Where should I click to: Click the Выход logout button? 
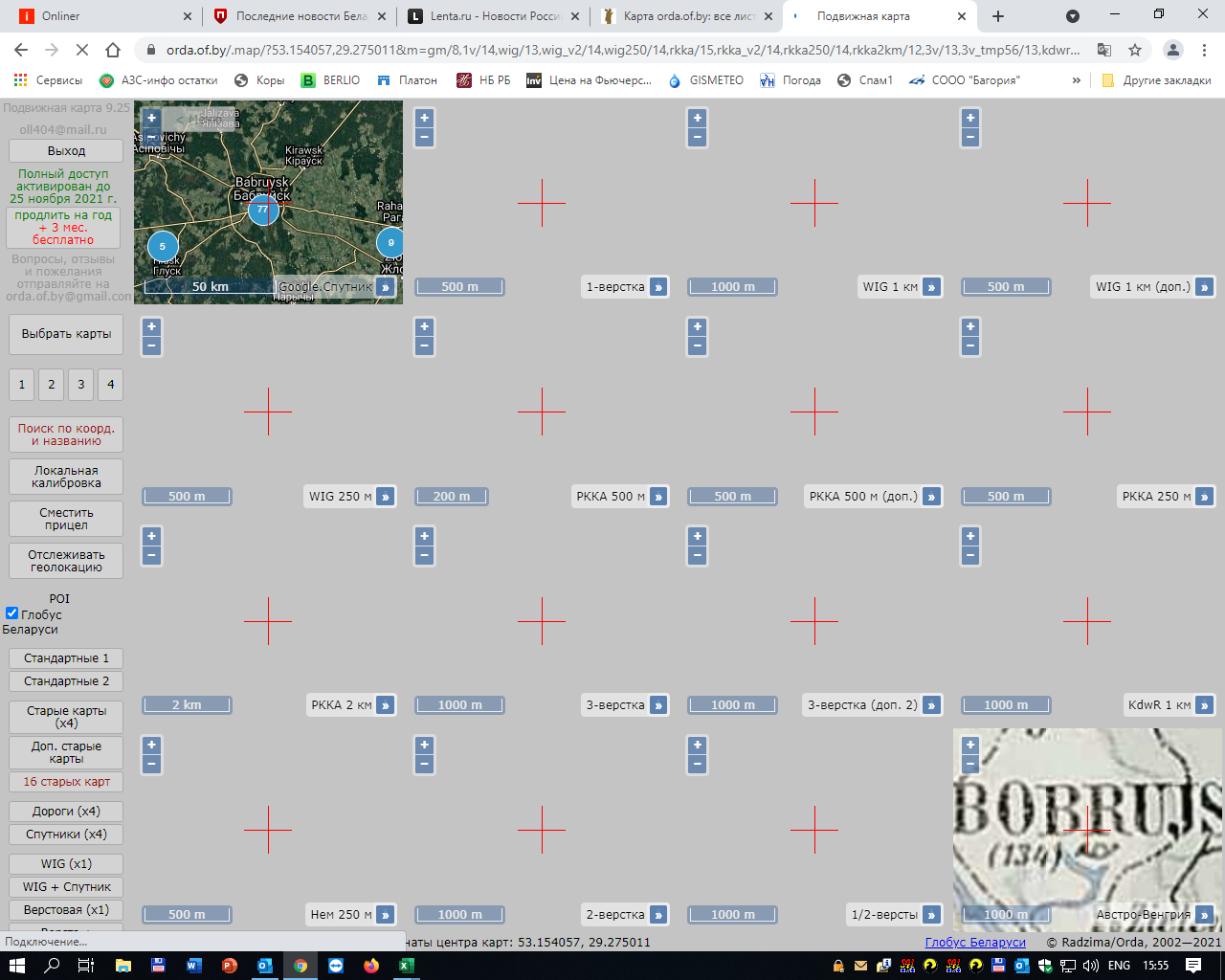click(x=66, y=151)
